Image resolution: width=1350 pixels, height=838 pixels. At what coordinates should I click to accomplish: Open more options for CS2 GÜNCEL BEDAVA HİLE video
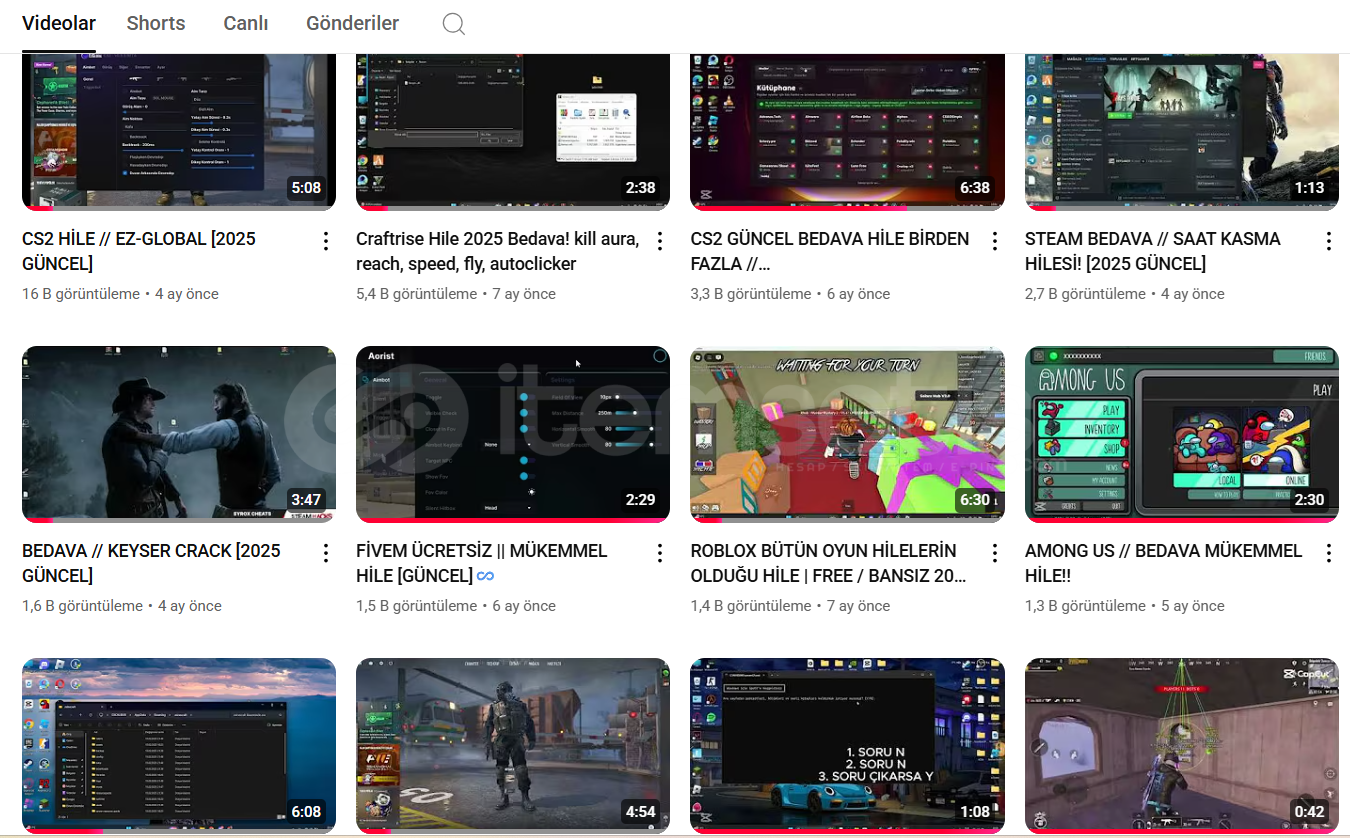(994, 241)
